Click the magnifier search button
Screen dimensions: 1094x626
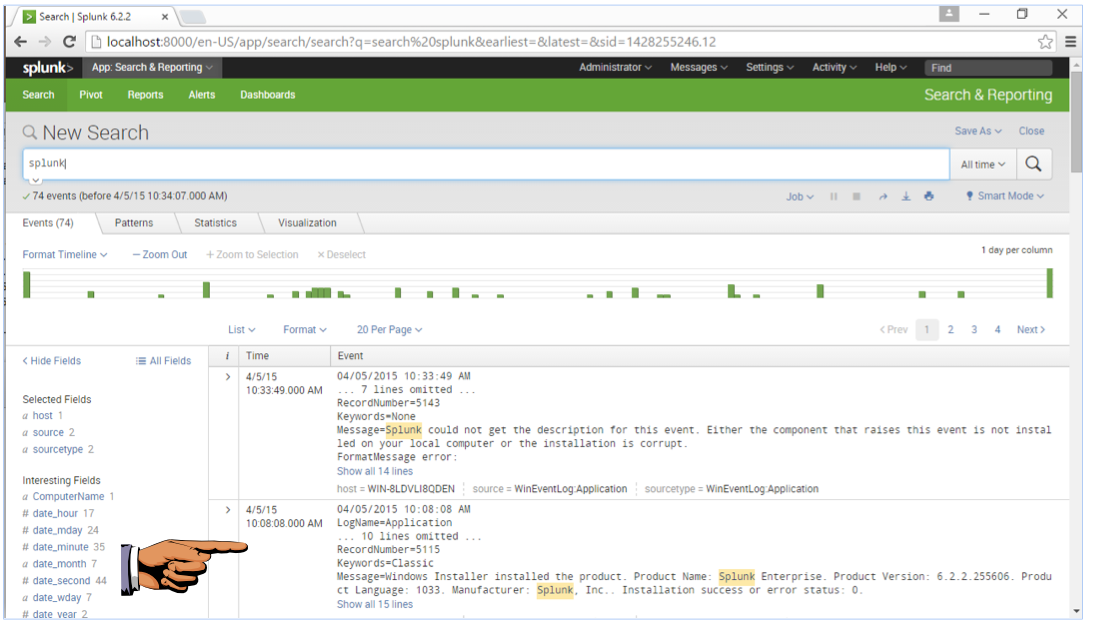tap(1033, 164)
